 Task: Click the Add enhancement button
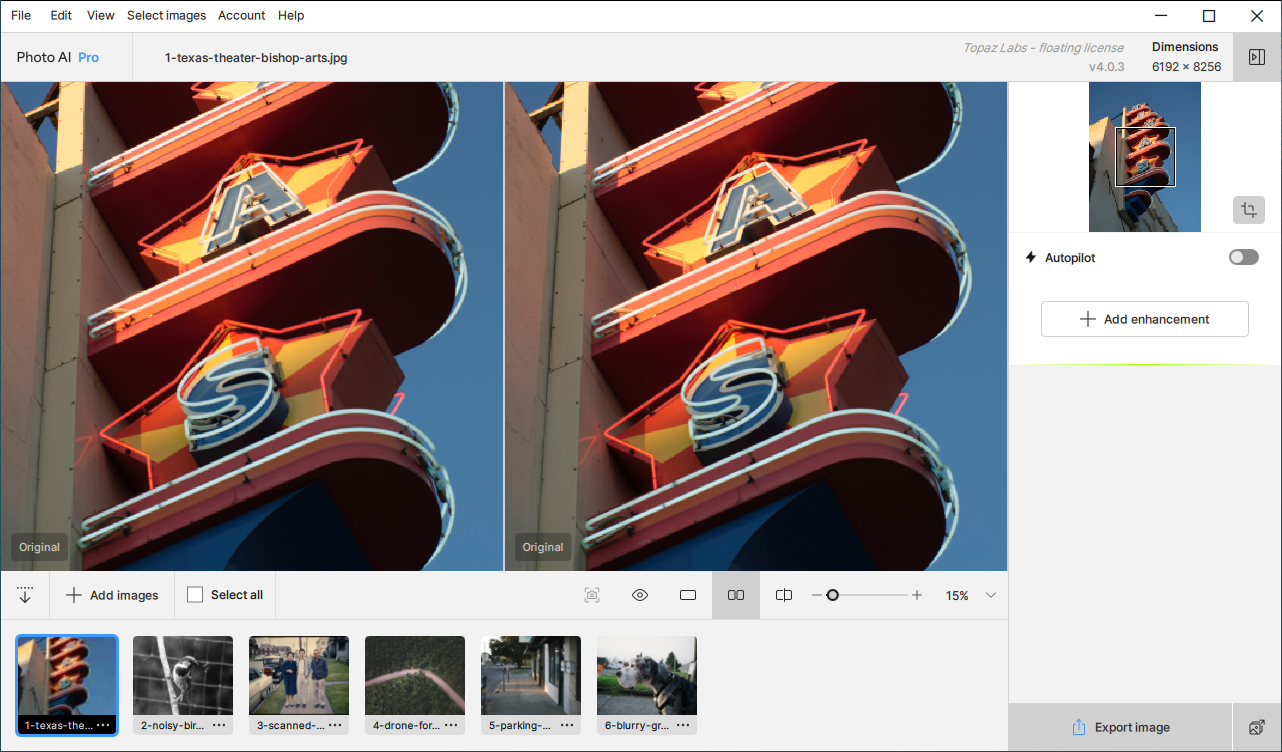click(x=1144, y=319)
